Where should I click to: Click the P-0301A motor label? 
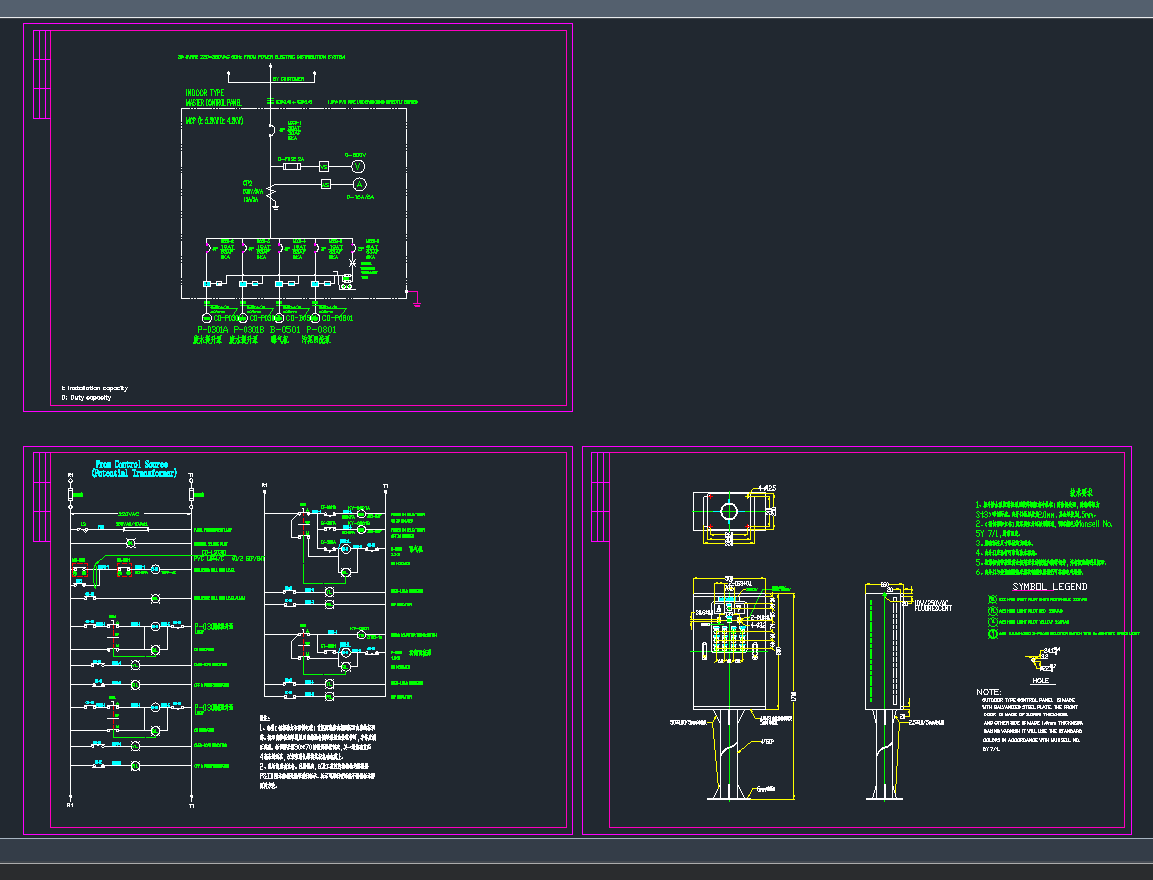click(x=213, y=329)
